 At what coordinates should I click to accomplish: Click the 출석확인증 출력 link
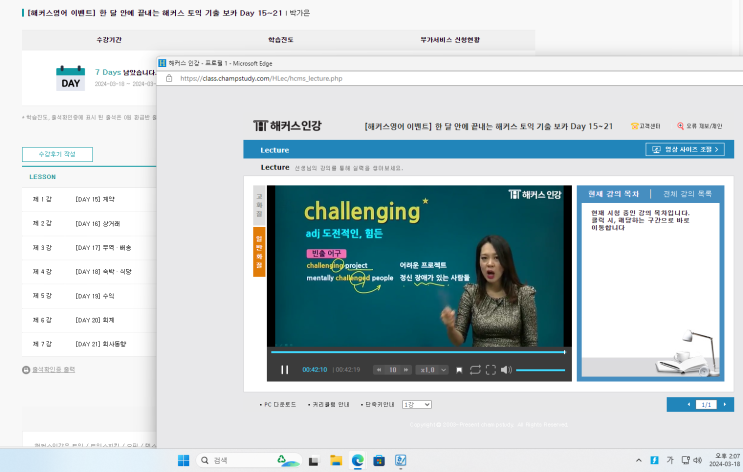tap(54, 370)
